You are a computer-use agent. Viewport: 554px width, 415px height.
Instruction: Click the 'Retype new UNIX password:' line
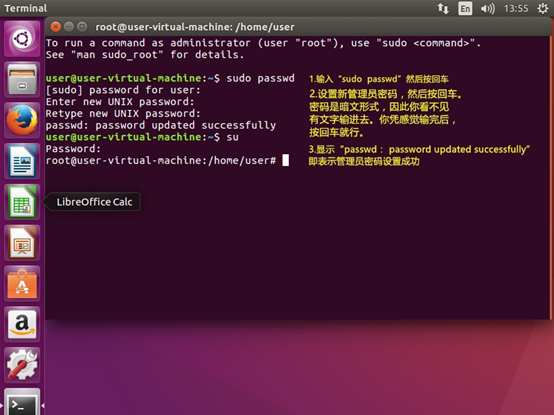(x=123, y=113)
